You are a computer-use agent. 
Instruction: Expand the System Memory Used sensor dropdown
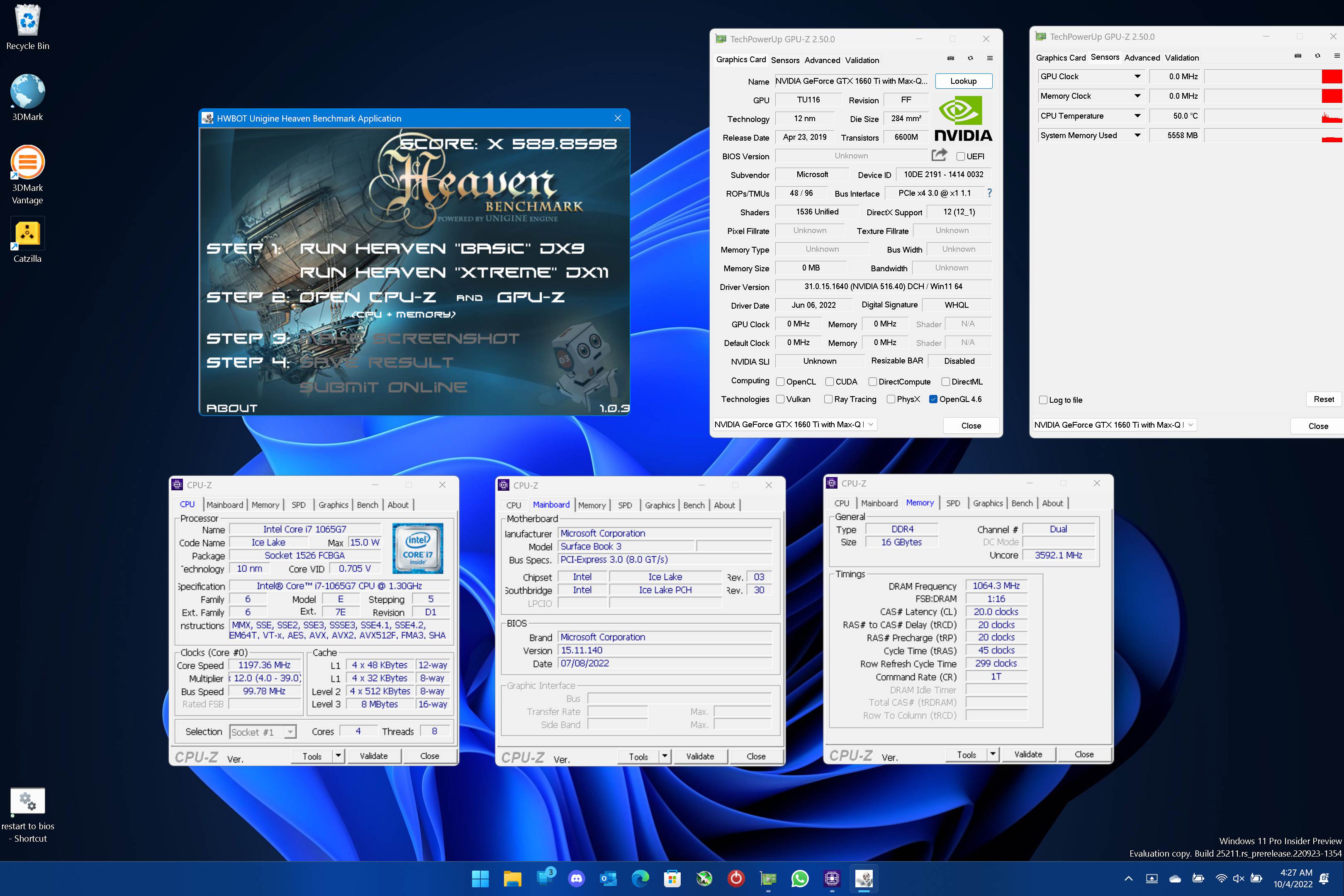1137,135
